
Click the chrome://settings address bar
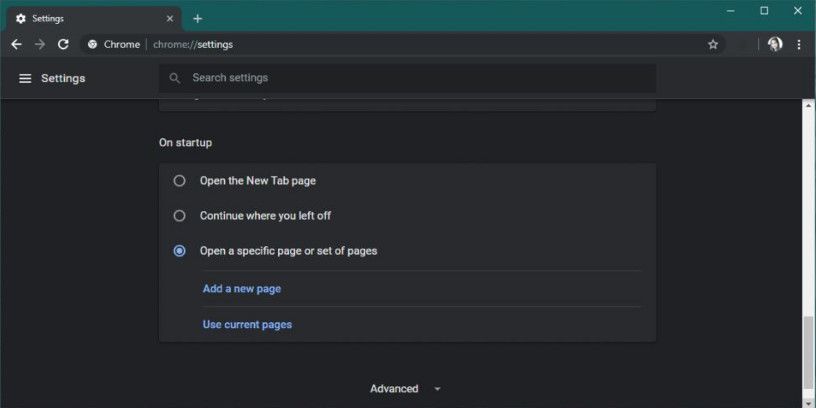[x=400, y=44]
